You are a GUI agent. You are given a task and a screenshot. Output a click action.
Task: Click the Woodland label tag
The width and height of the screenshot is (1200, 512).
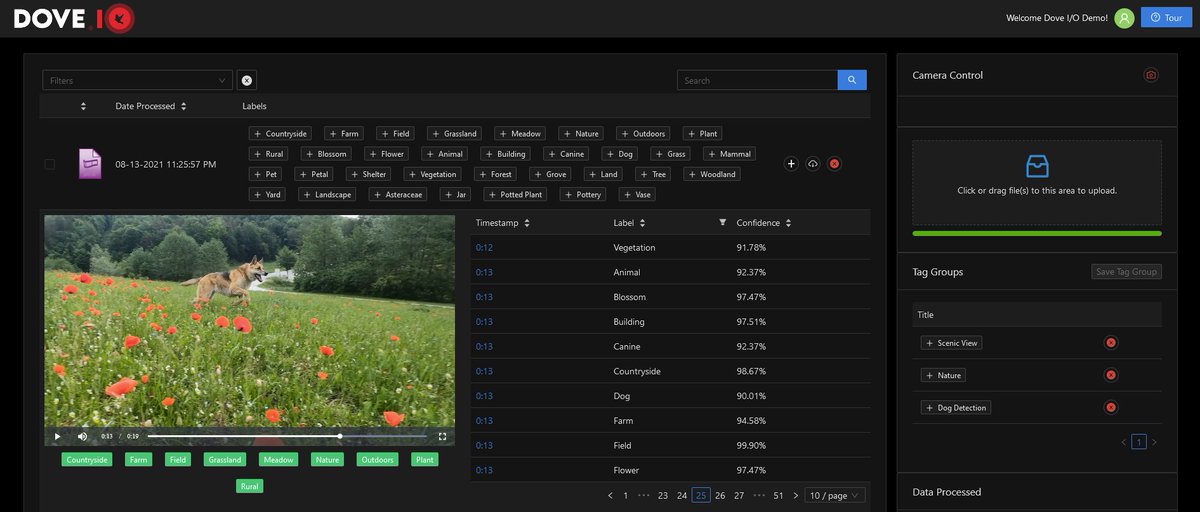(712, 174)
